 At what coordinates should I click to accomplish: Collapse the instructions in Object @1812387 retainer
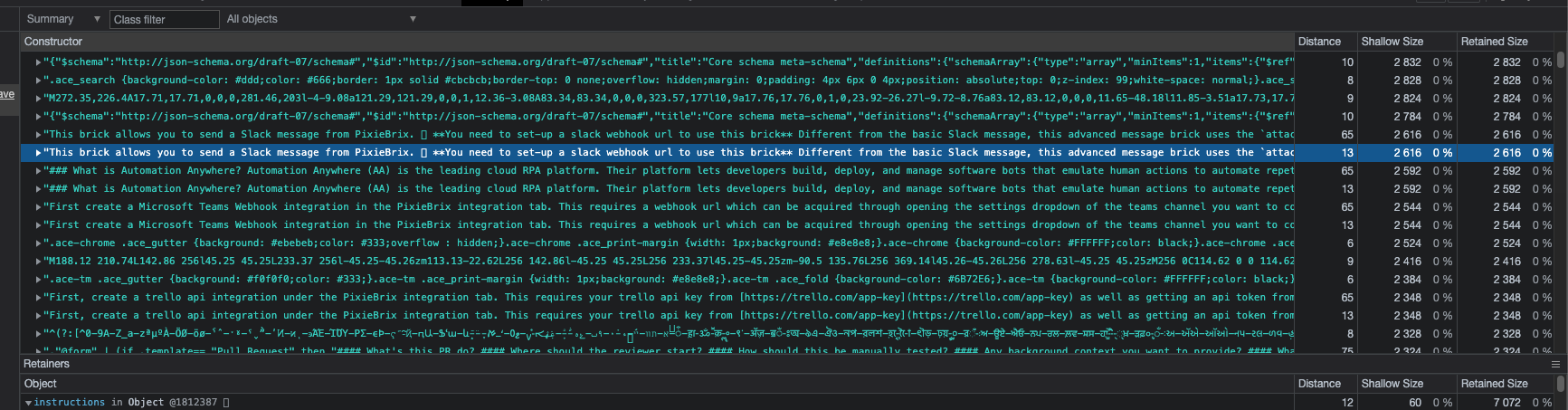[x=28, y=403]
